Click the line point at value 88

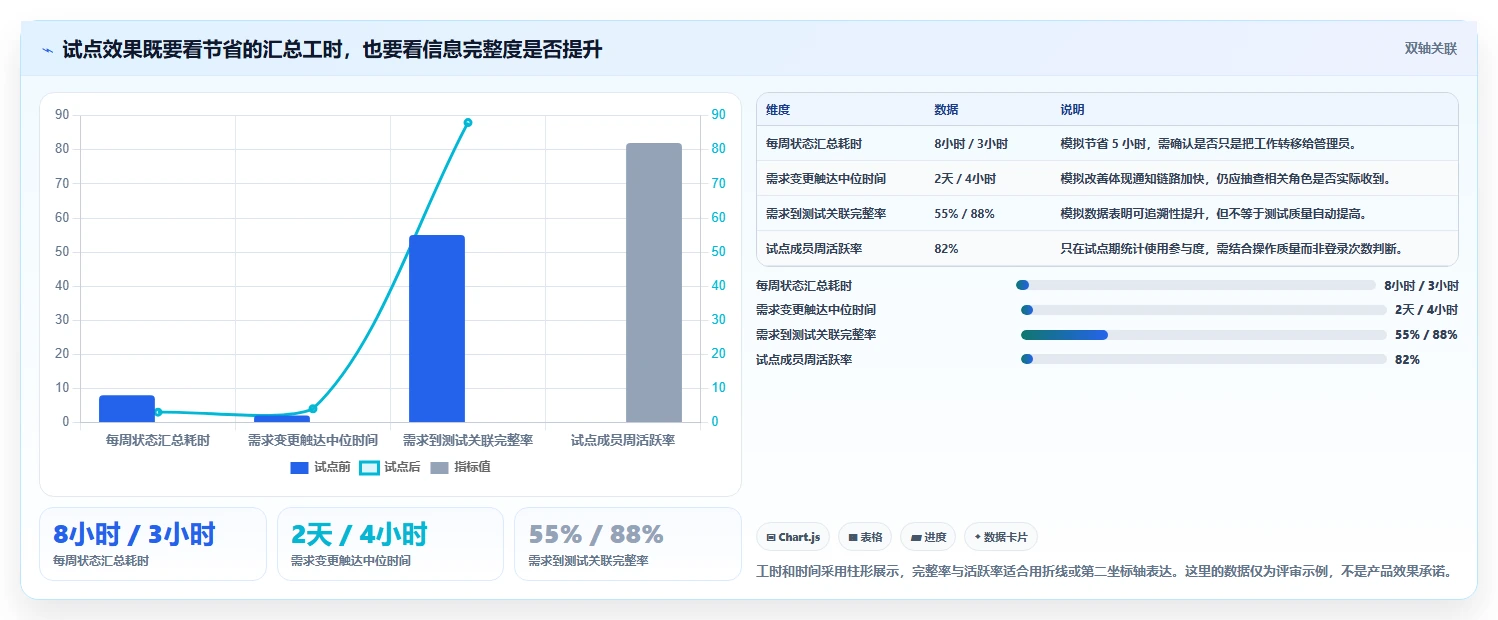468,122
